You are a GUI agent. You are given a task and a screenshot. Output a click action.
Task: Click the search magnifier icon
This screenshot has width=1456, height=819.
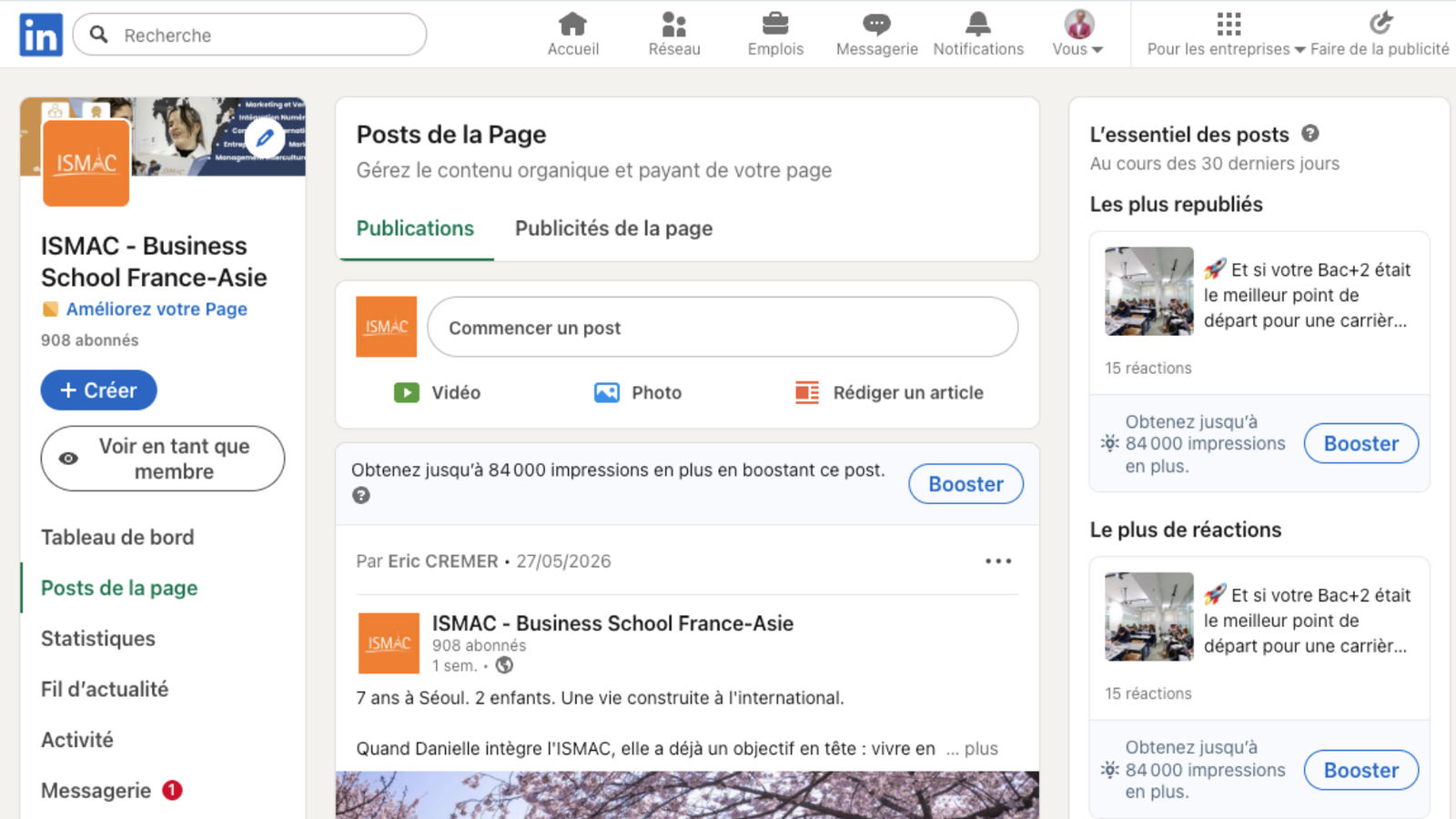[99, 35]
